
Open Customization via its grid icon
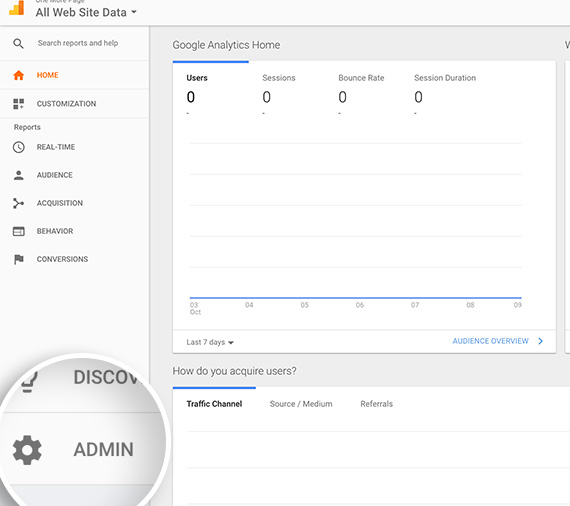tap(19, 104)
